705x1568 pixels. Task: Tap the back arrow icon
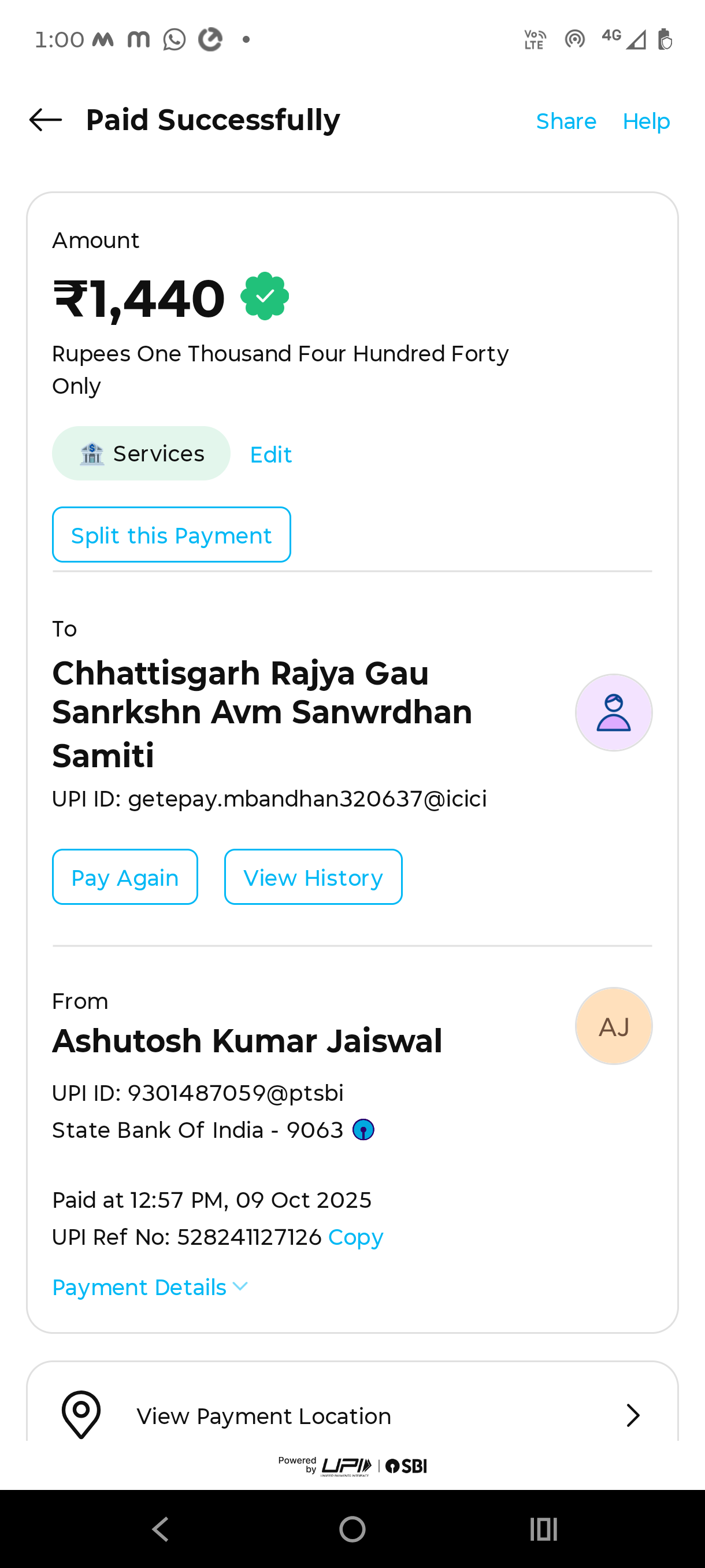46,120
